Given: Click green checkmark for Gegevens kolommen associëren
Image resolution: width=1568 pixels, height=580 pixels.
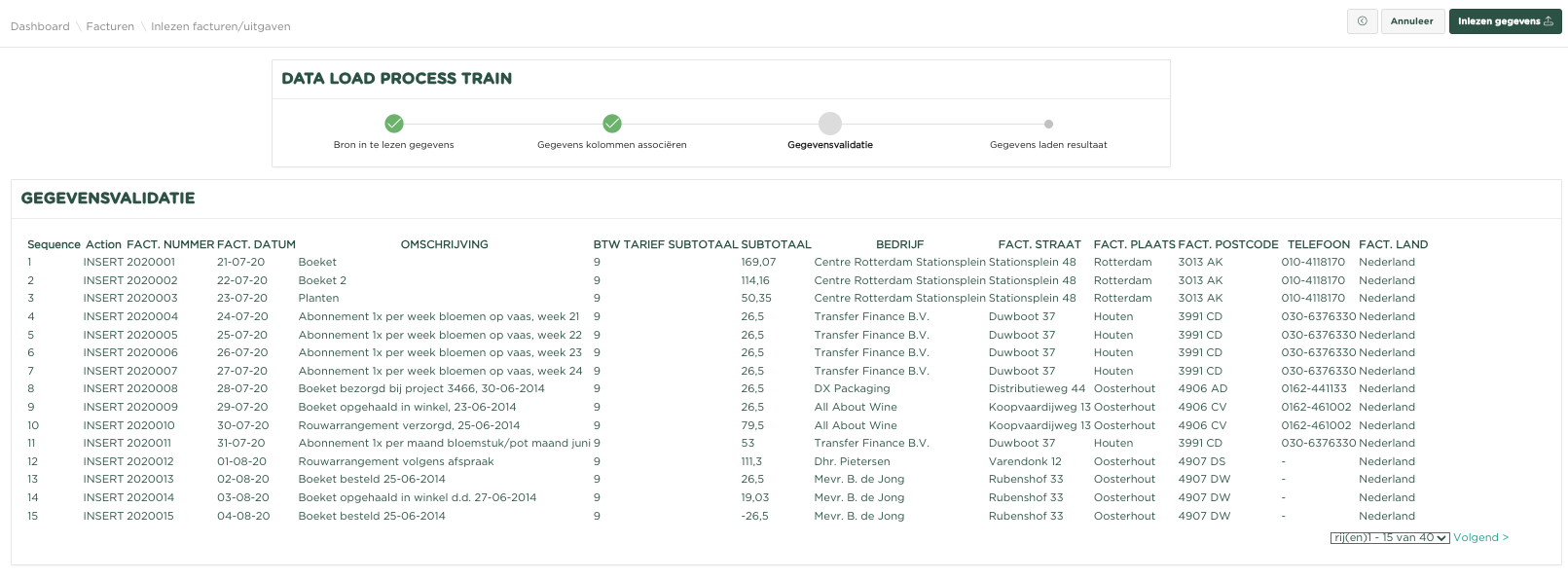Looking at the screenshot, I should (612, 124).
